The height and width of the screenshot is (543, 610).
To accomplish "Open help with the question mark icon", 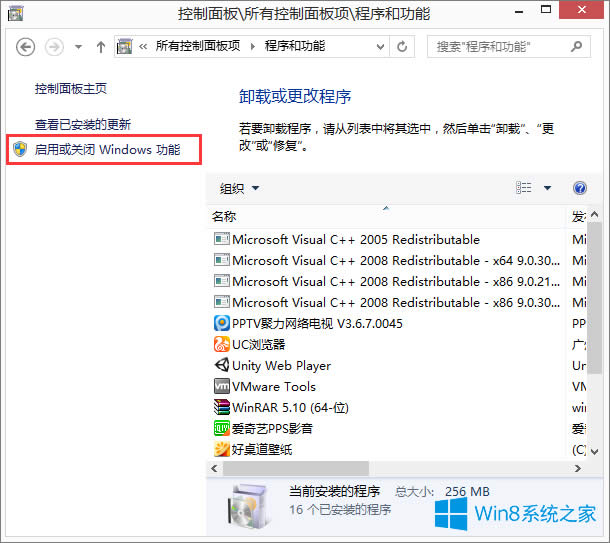I will 579,188.
